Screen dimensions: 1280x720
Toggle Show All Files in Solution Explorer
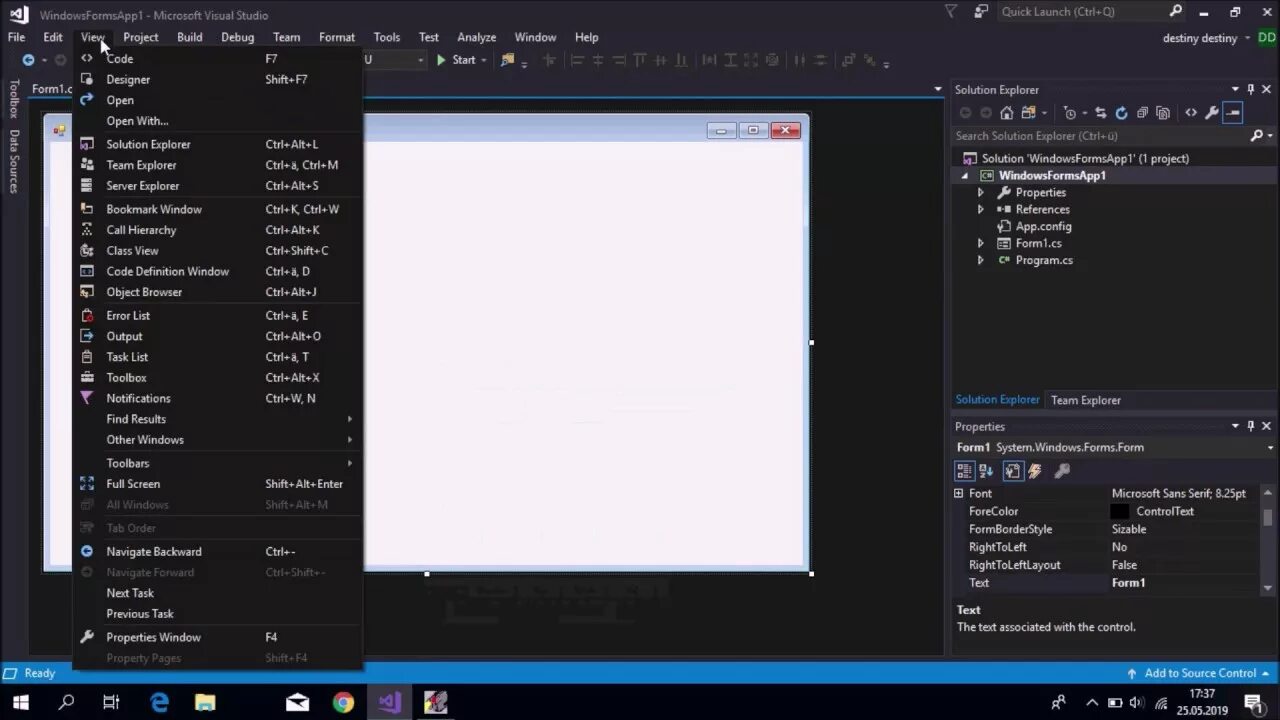click(x=1163, y=113)
